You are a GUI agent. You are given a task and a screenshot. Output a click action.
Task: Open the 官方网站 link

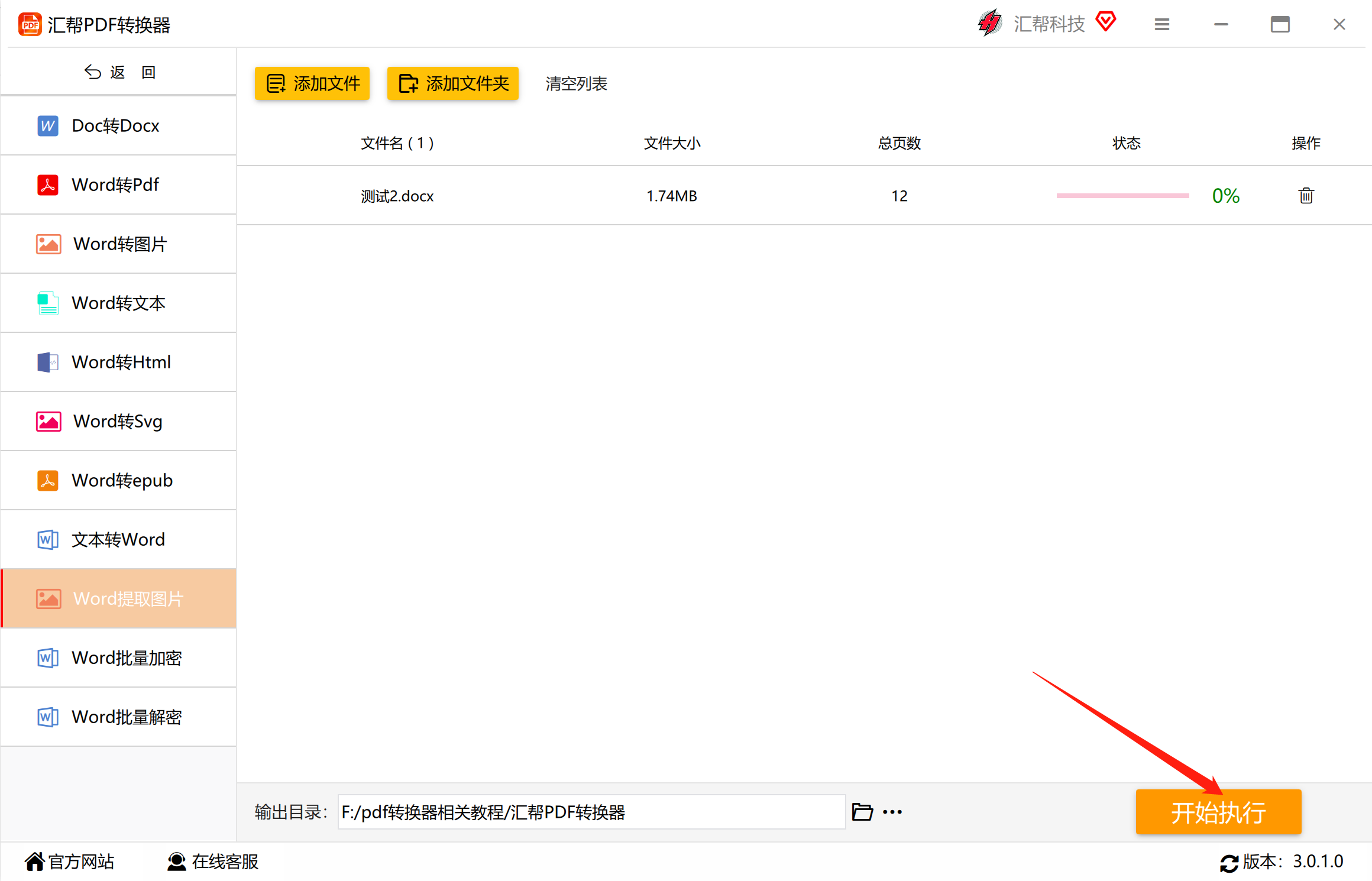[82, 861]
